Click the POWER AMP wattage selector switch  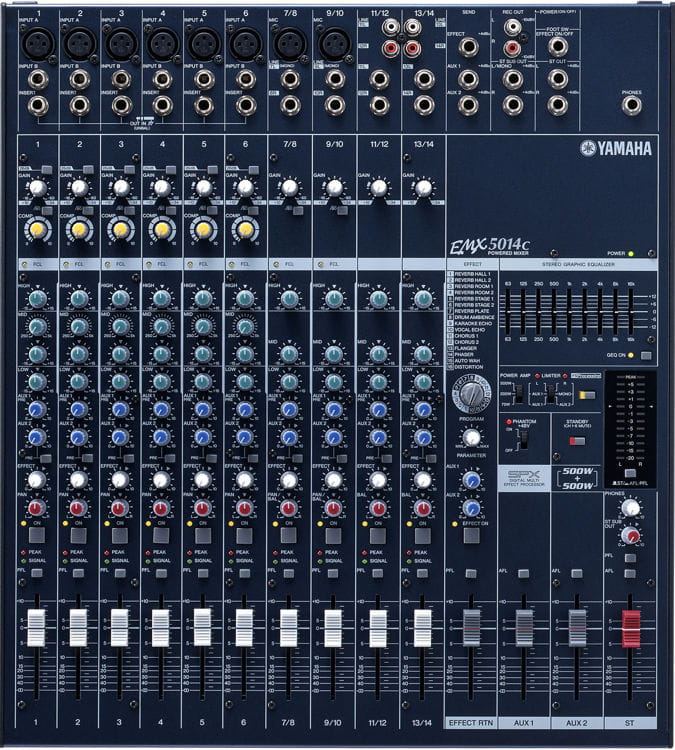click(519, 395)
